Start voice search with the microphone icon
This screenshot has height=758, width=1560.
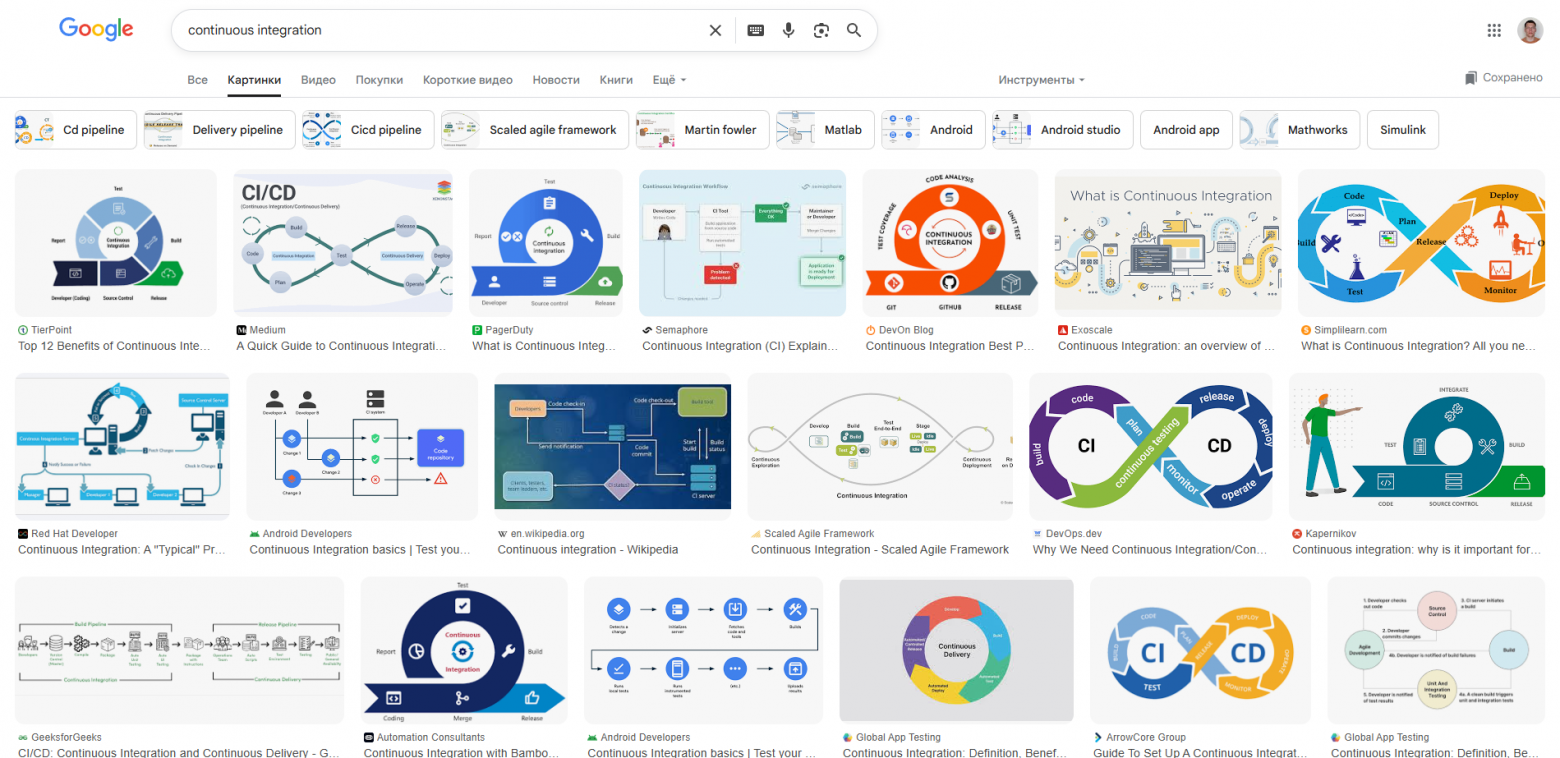788,30
